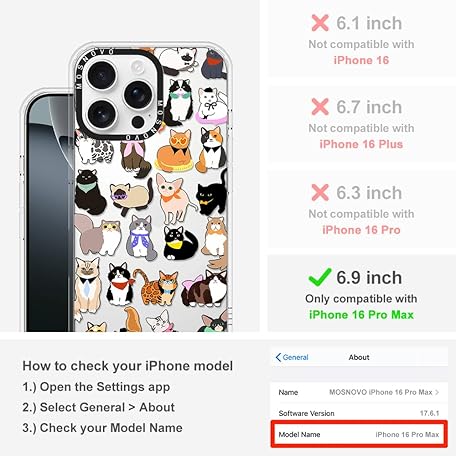Screen dimensions: 456x456
Task: Click the top-left camera lens
Action: [102, 75]
